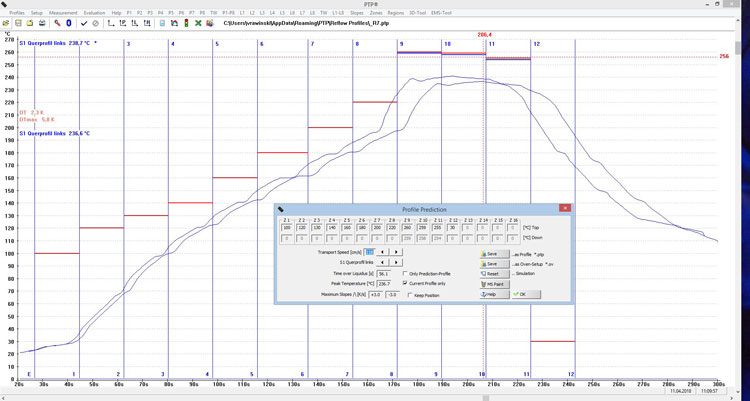Decrease Transport Speed with left arrow
This screenshot has height=401, width=750.
(384, 252)
